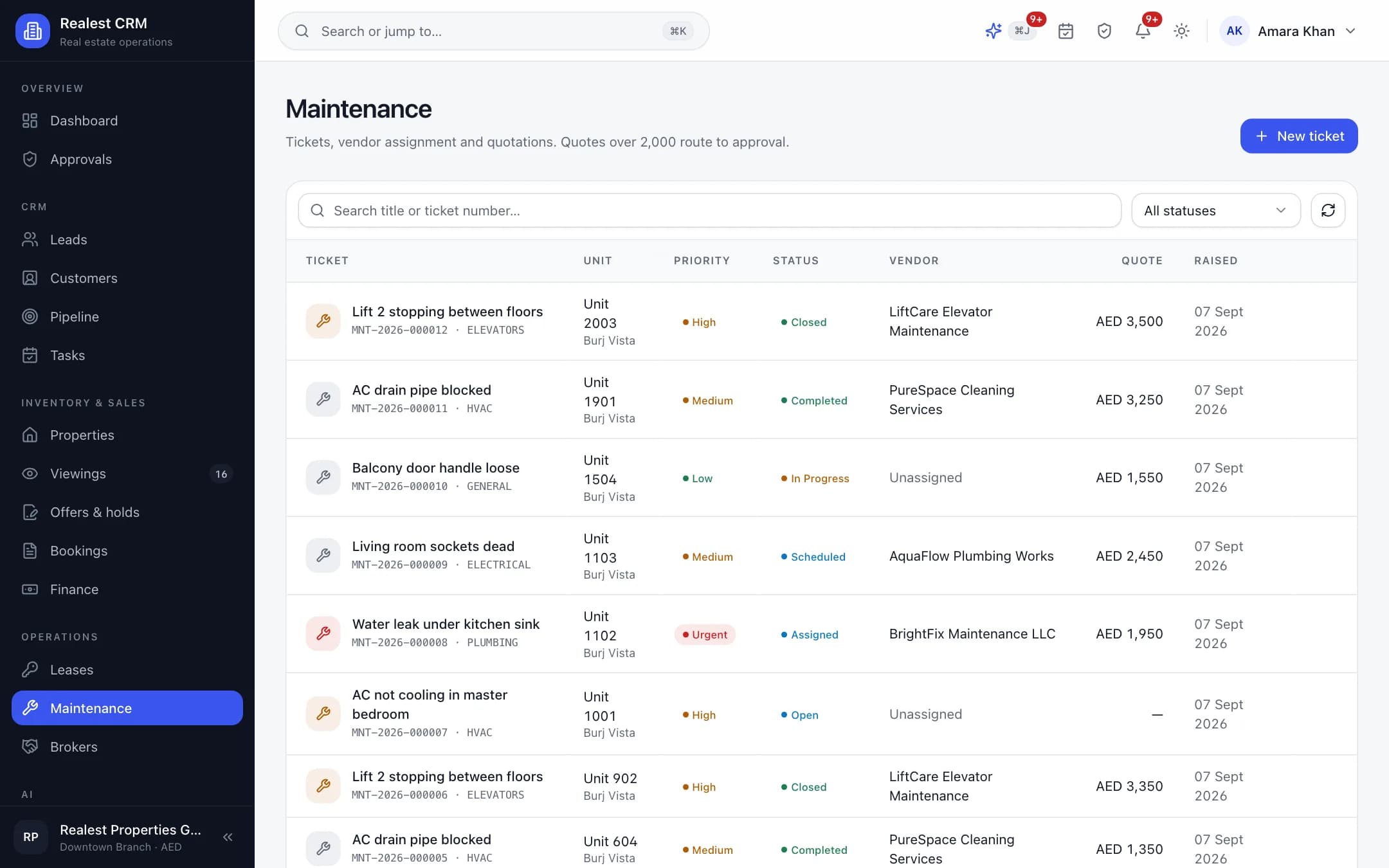The image size is (1389, 868).
Task: Open the calendar icon in header
Action: click(1066, 31)
